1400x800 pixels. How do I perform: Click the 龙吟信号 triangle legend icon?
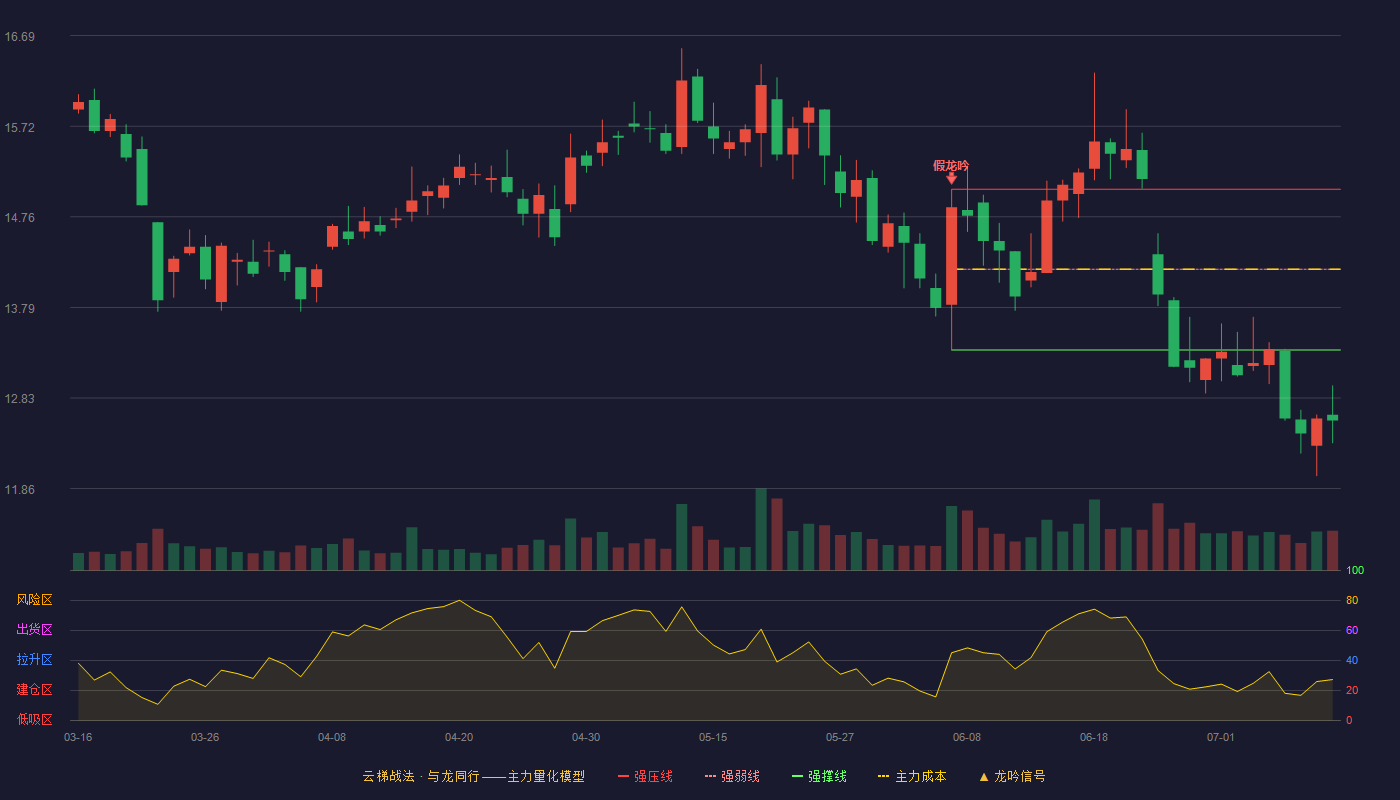click(984, 776)
